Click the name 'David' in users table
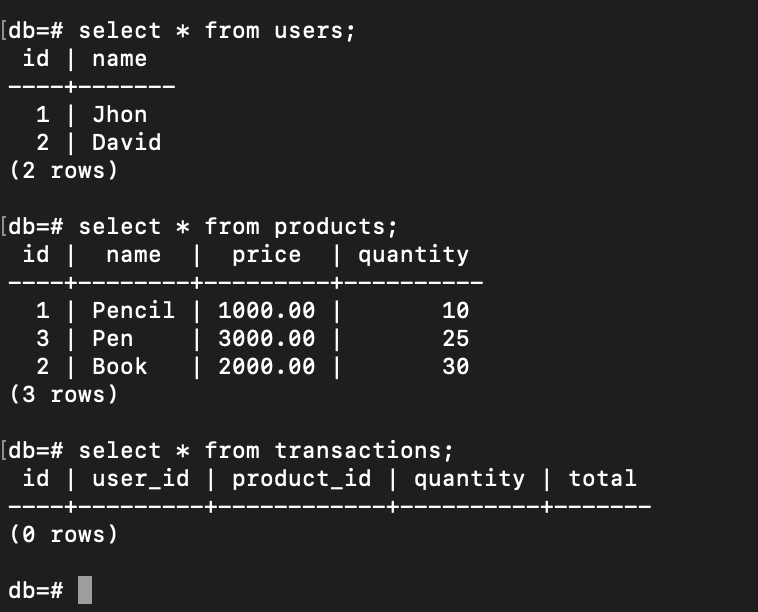758x612 pixels. pos(127,143)
